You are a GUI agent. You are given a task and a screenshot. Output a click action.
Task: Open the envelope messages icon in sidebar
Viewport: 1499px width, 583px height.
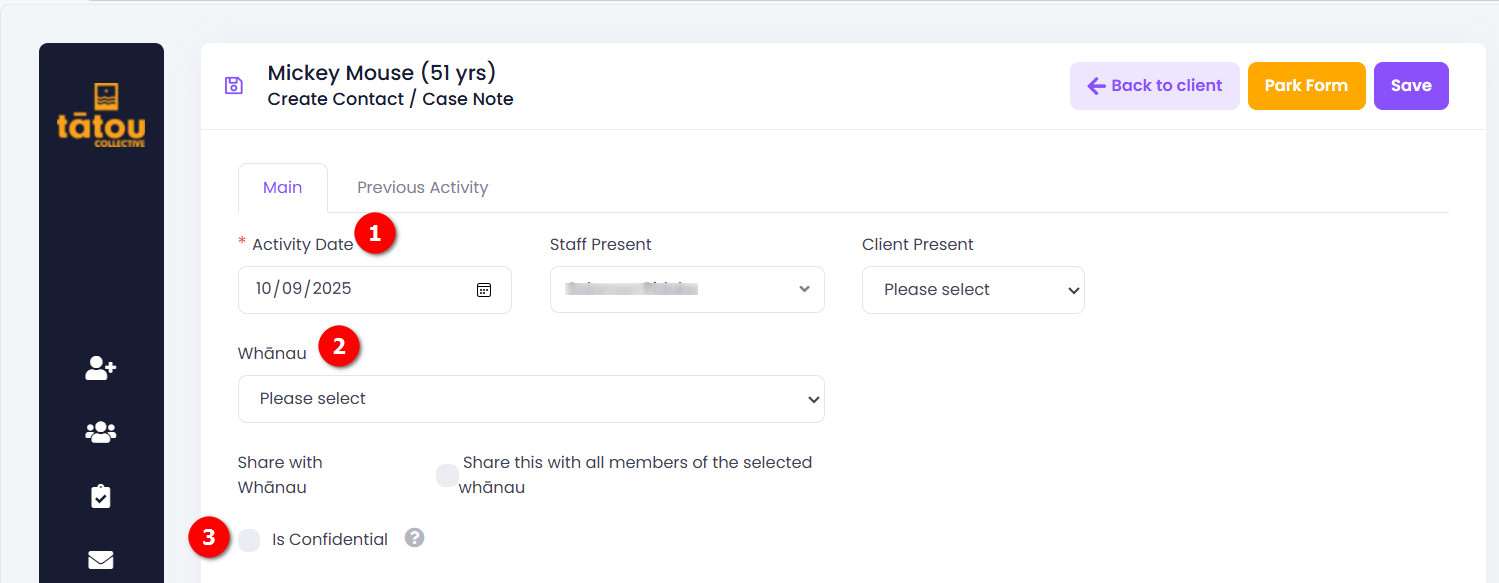click(x=101, y=560)
